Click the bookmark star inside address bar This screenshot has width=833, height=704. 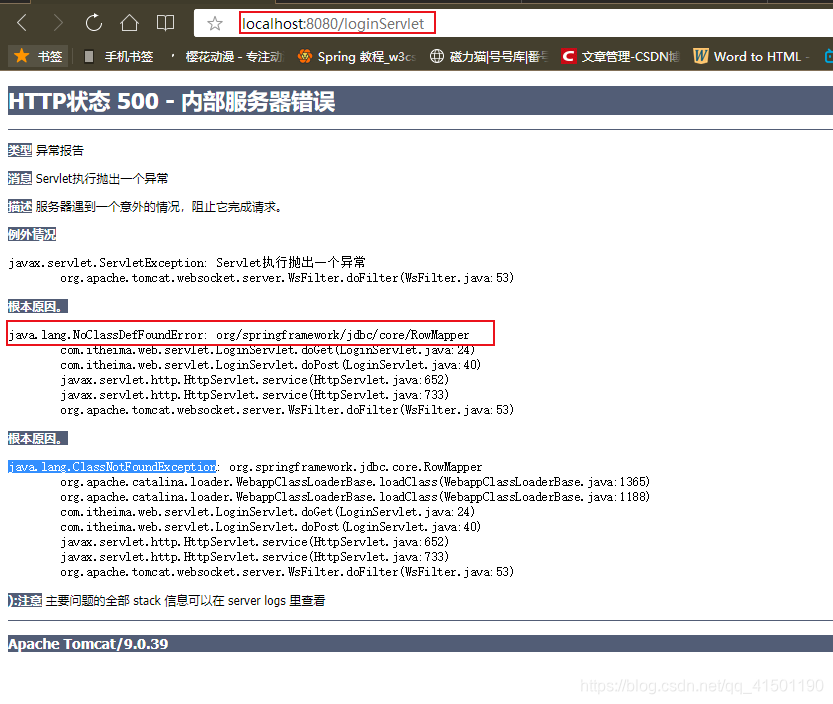213,22
